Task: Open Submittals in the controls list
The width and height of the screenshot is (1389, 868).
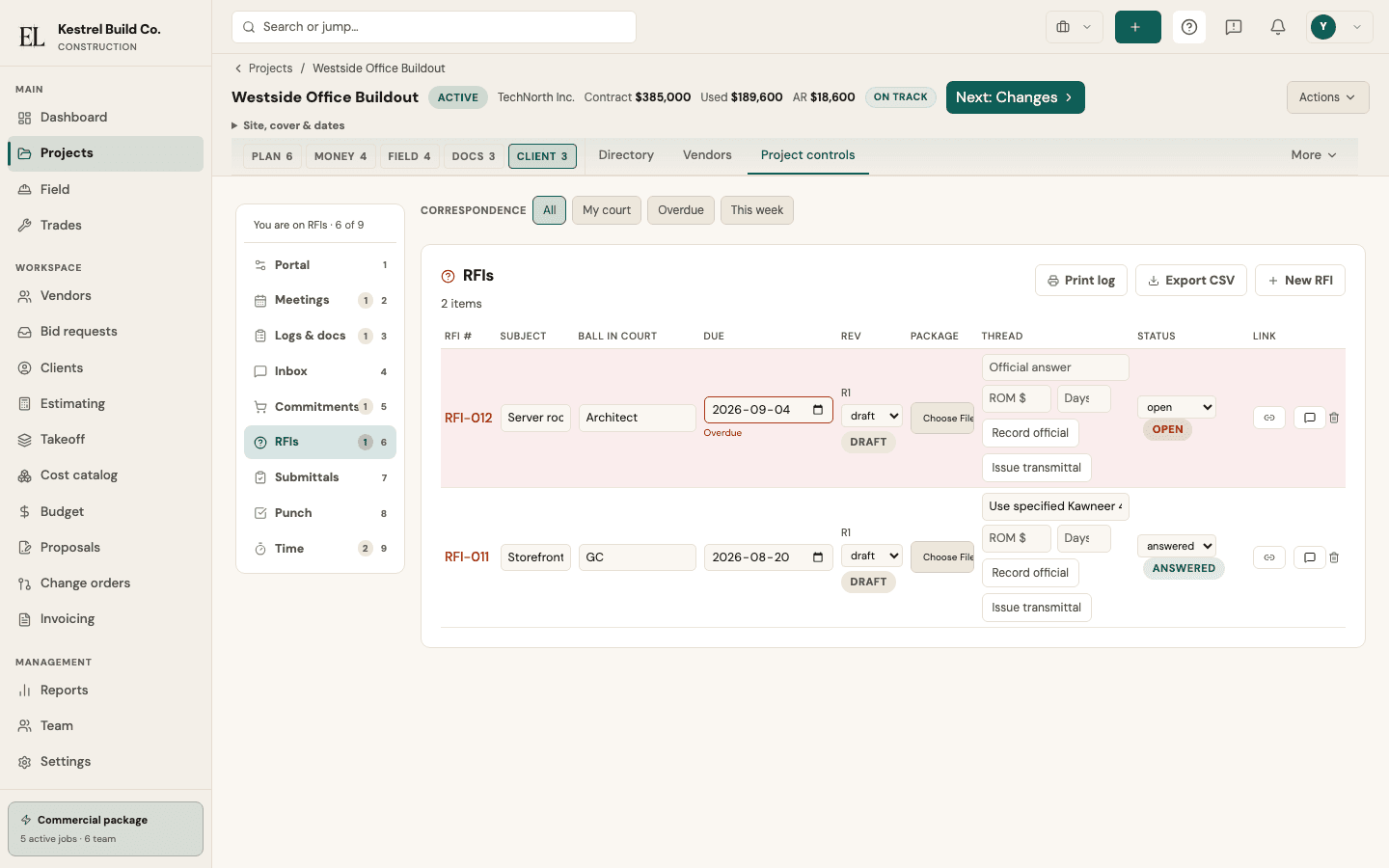Action: 320,477
